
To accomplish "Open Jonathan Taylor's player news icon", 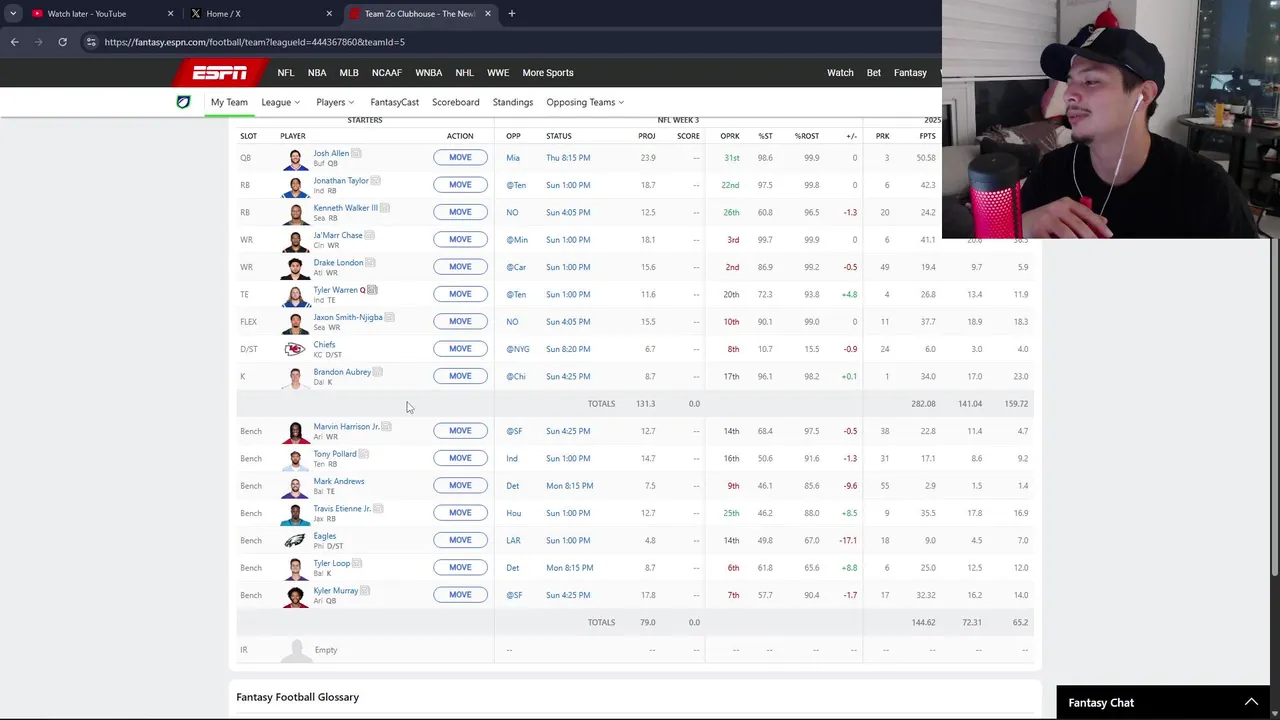I will (376, 180).
